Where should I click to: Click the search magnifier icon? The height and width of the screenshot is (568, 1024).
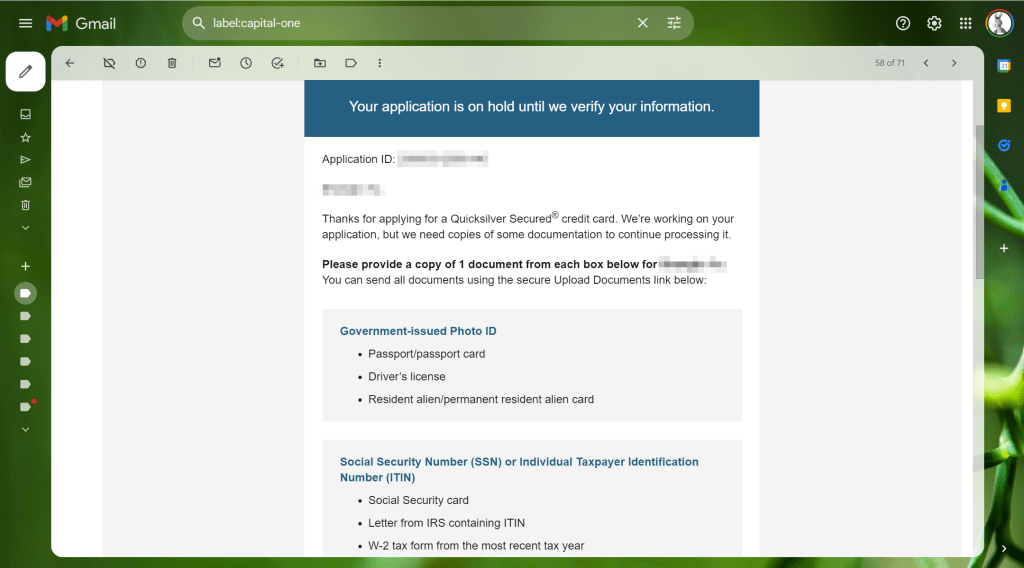[x=199, y=23]
